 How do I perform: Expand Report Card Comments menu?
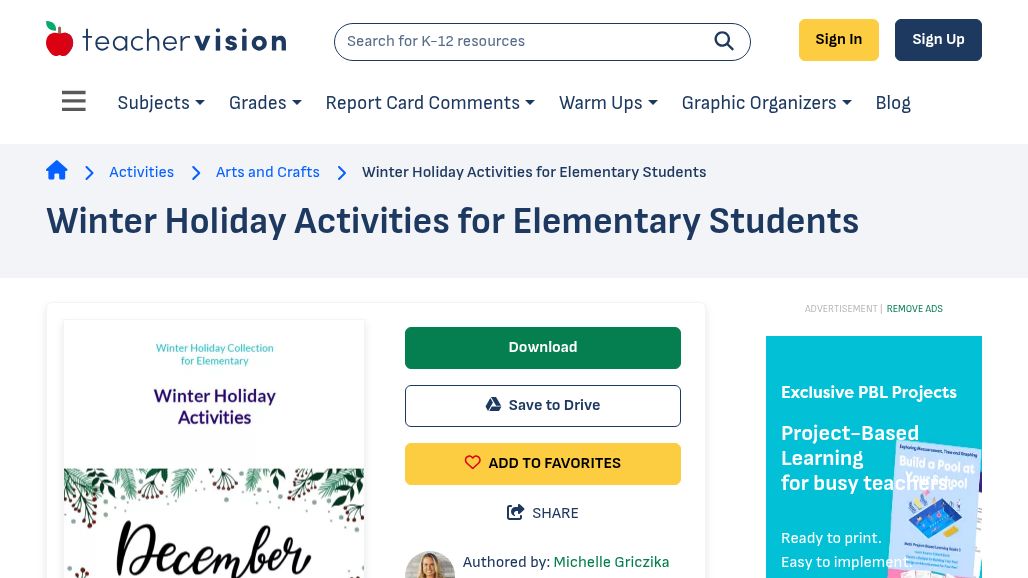point(430,103)
